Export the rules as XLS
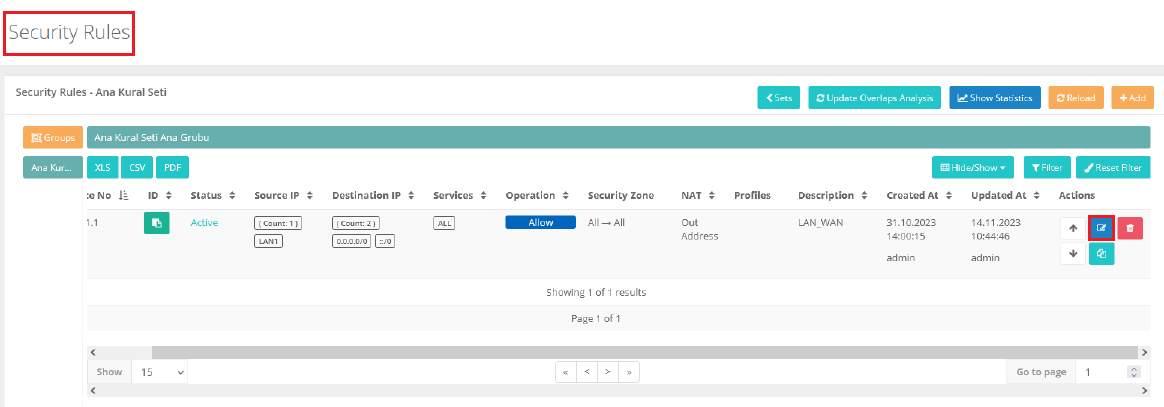This screenshot has height=407, width=1164. click(x=102, y=167)
